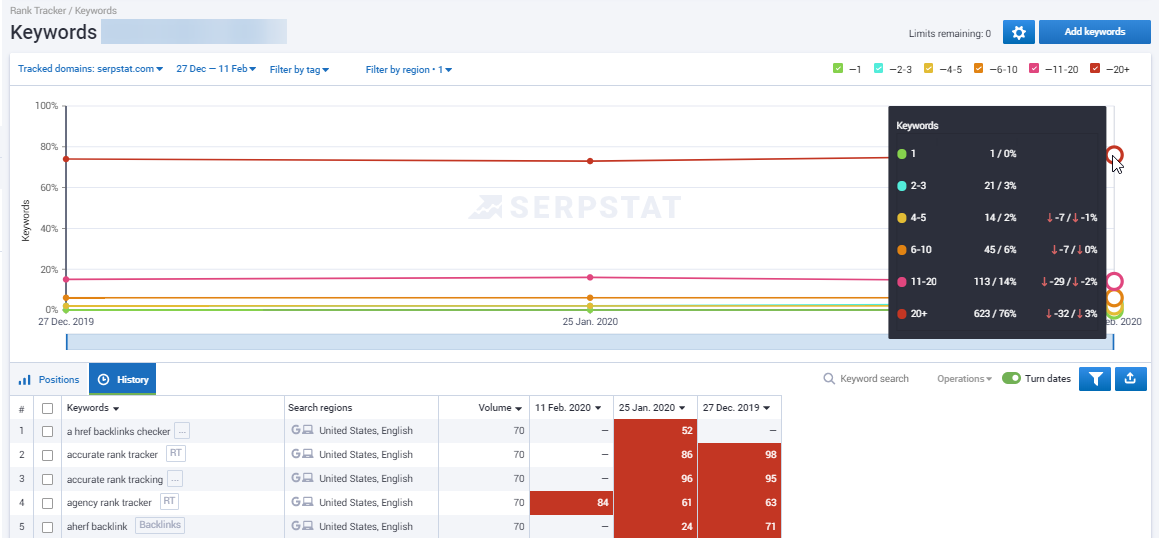Viewport: 1159px width, 538px height.
Task: Open settings with the gear icon button
Action: click(x=1019, y=33)
